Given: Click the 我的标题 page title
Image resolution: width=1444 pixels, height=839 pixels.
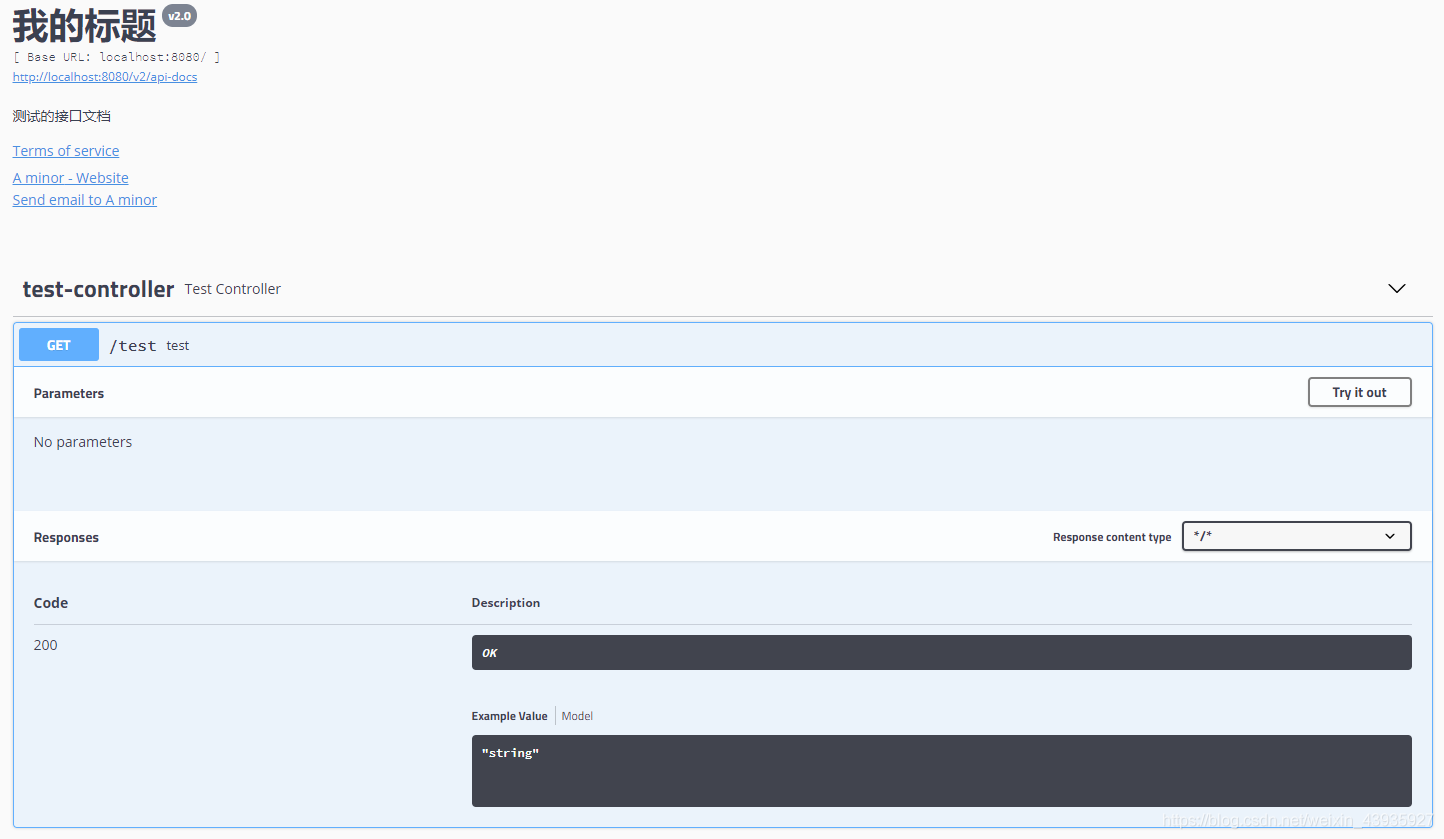Looking at the screenshot, I should pyautogui.click(x=85, y=25).
